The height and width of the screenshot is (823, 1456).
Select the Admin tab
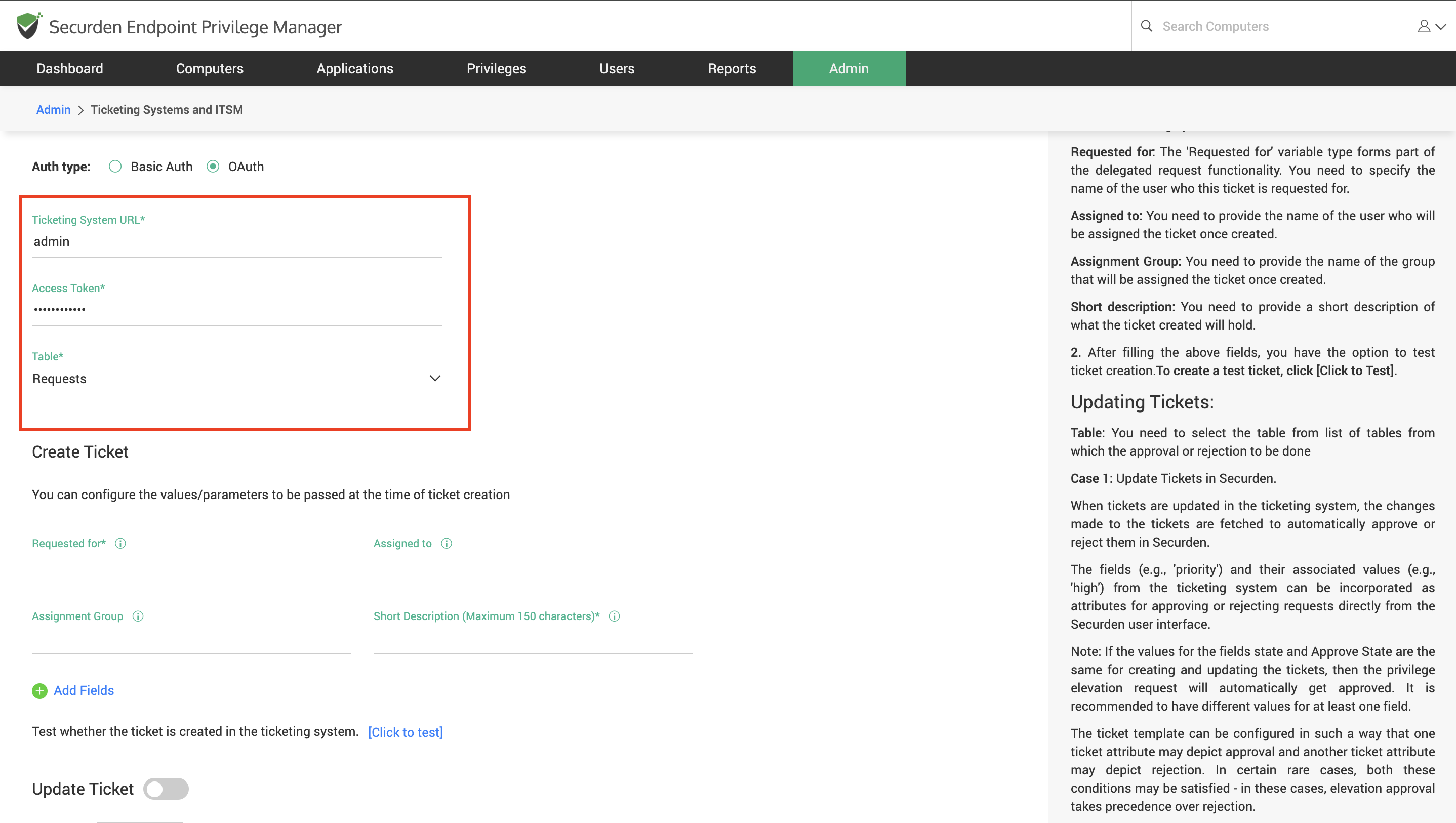click(x=849, y=68)
